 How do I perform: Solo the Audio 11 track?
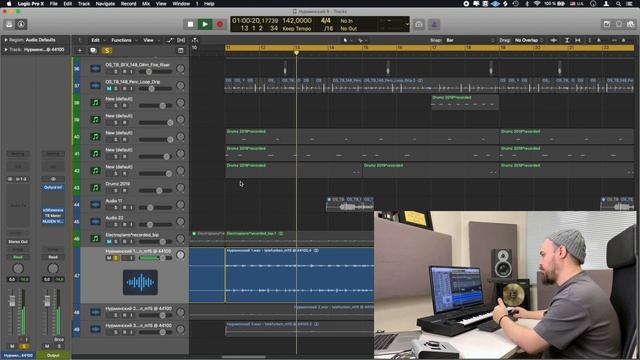(x=116, y=207)
